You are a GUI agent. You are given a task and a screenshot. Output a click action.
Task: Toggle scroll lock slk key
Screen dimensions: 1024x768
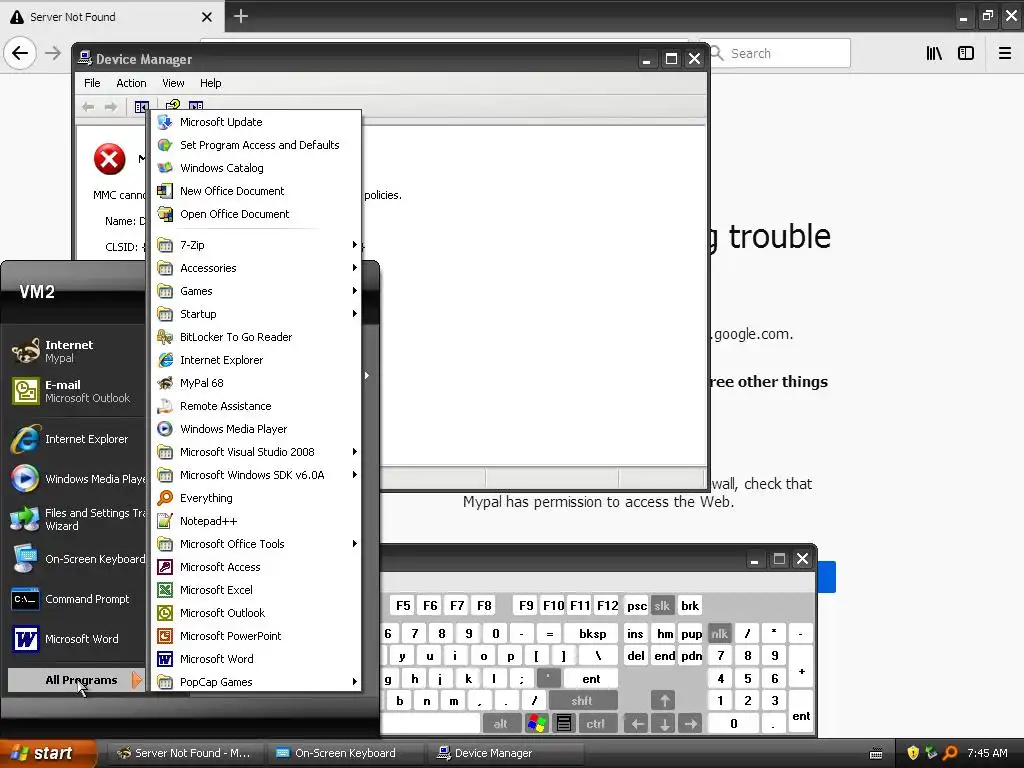click(x=662, y=605)
